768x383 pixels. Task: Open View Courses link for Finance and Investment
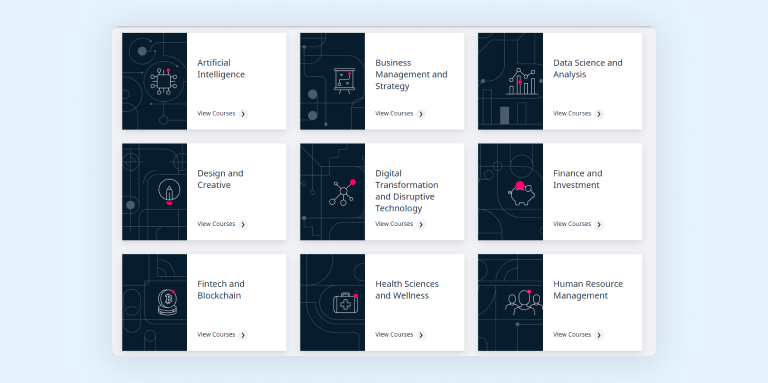[x=572, y=224]
